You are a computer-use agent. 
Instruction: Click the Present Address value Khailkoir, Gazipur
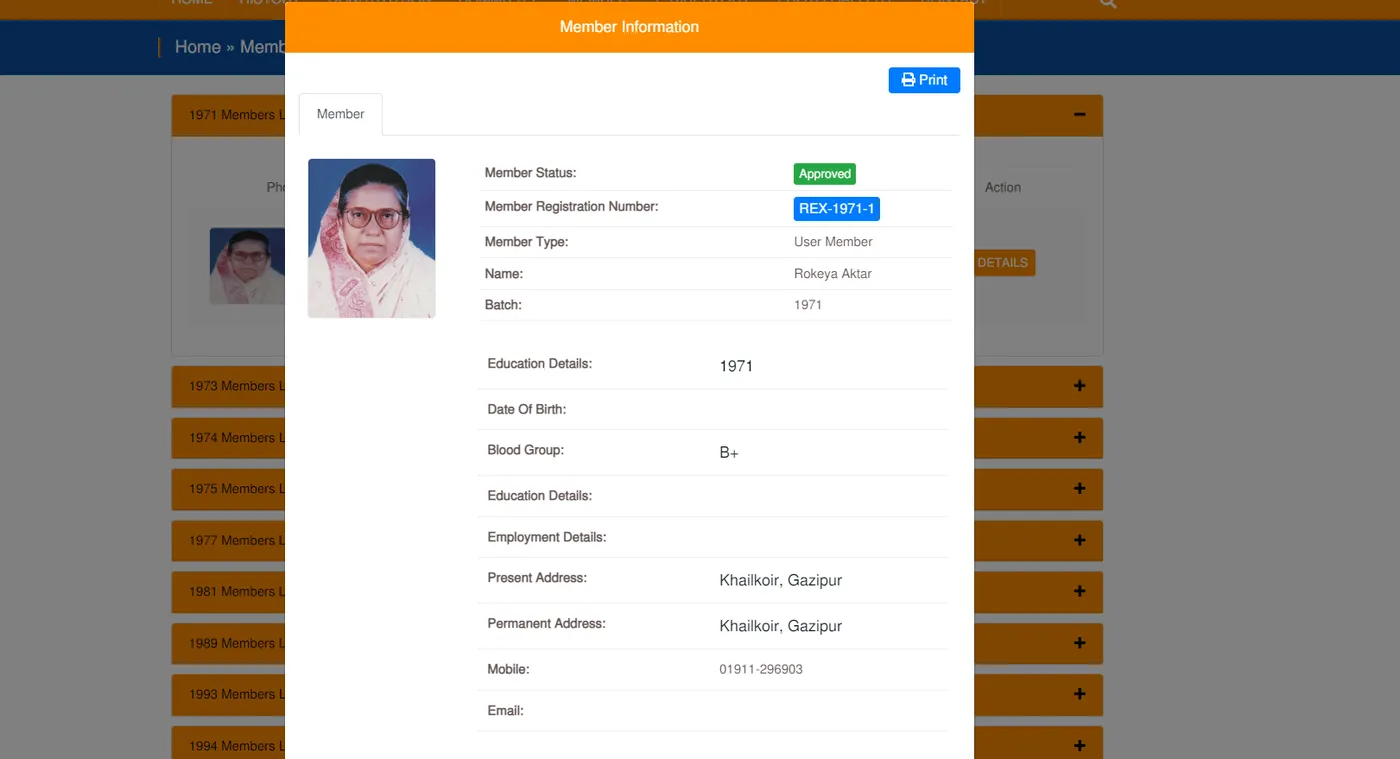coord(781,580)
